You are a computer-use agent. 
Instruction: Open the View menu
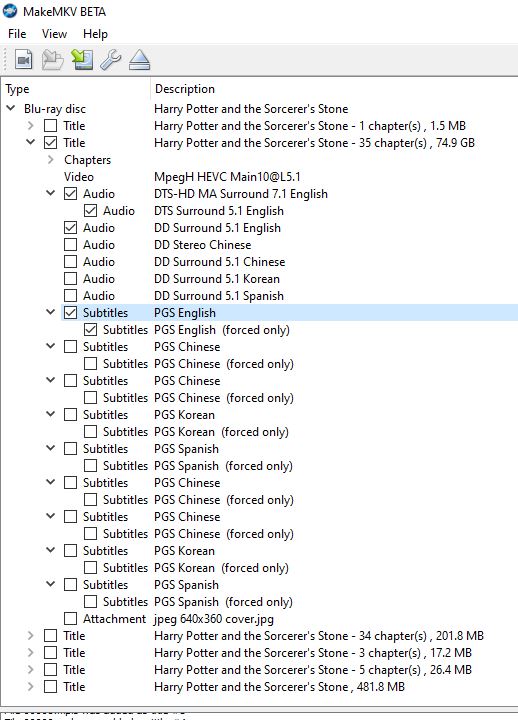point(54,34)
